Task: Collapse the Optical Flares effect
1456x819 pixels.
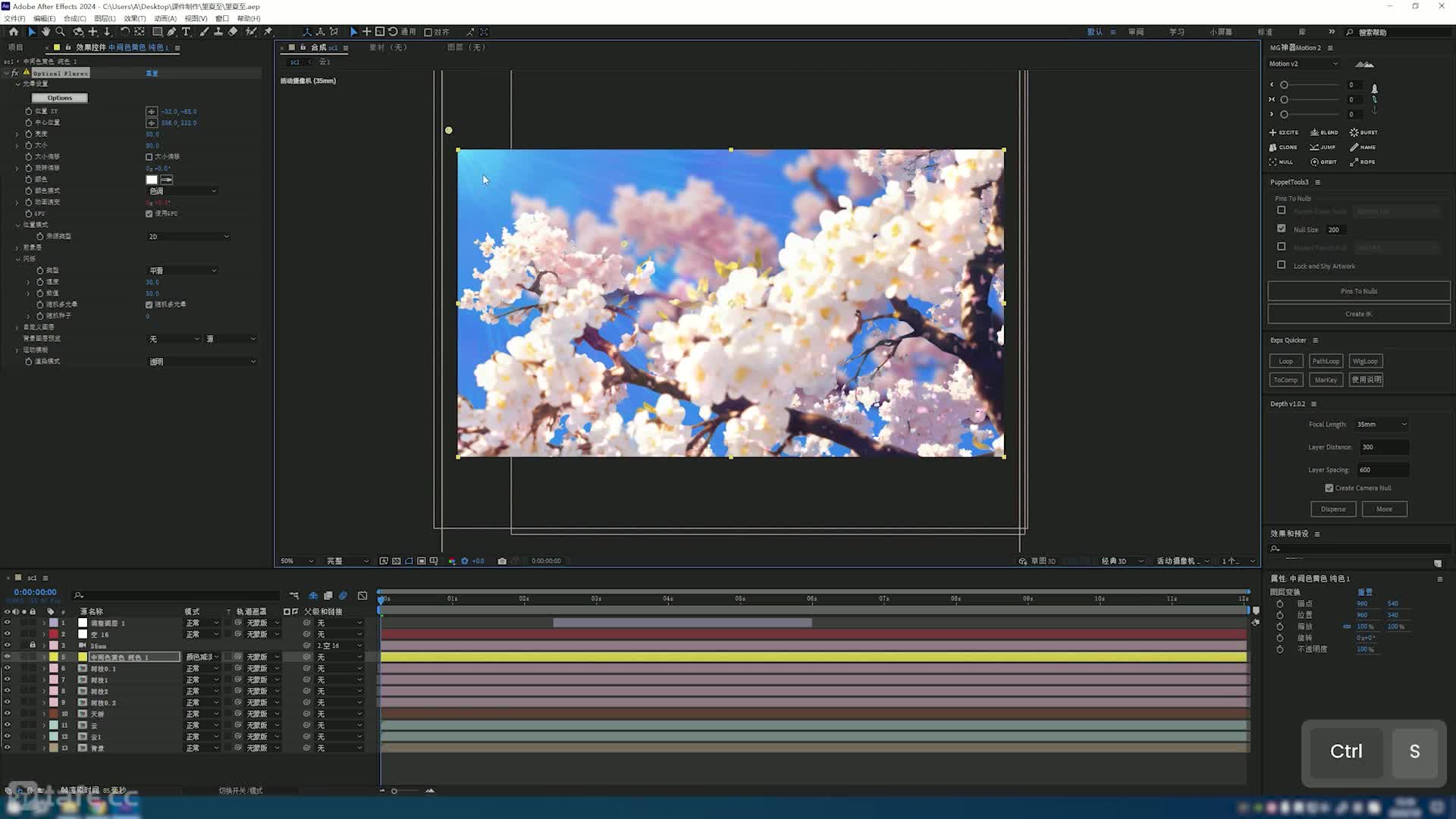Action: coord(7,73)
